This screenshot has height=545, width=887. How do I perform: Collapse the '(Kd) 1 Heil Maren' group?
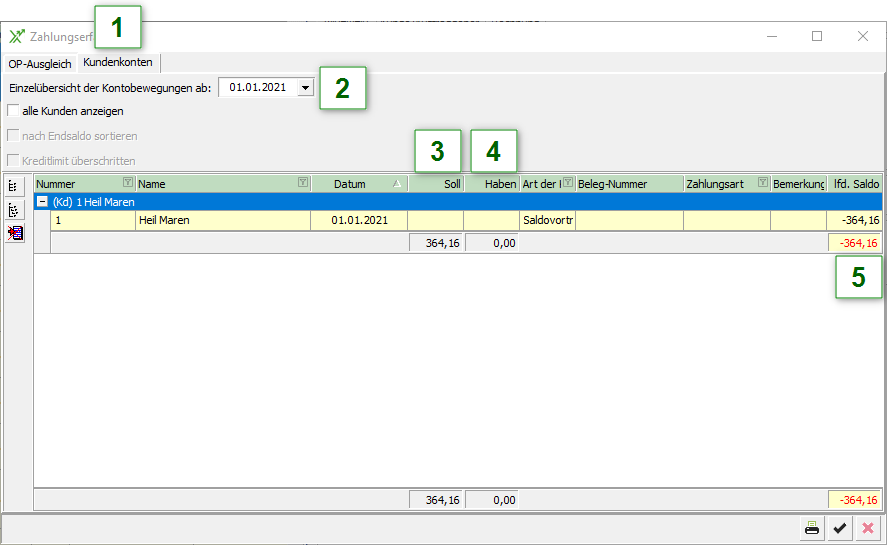point(42,202)
